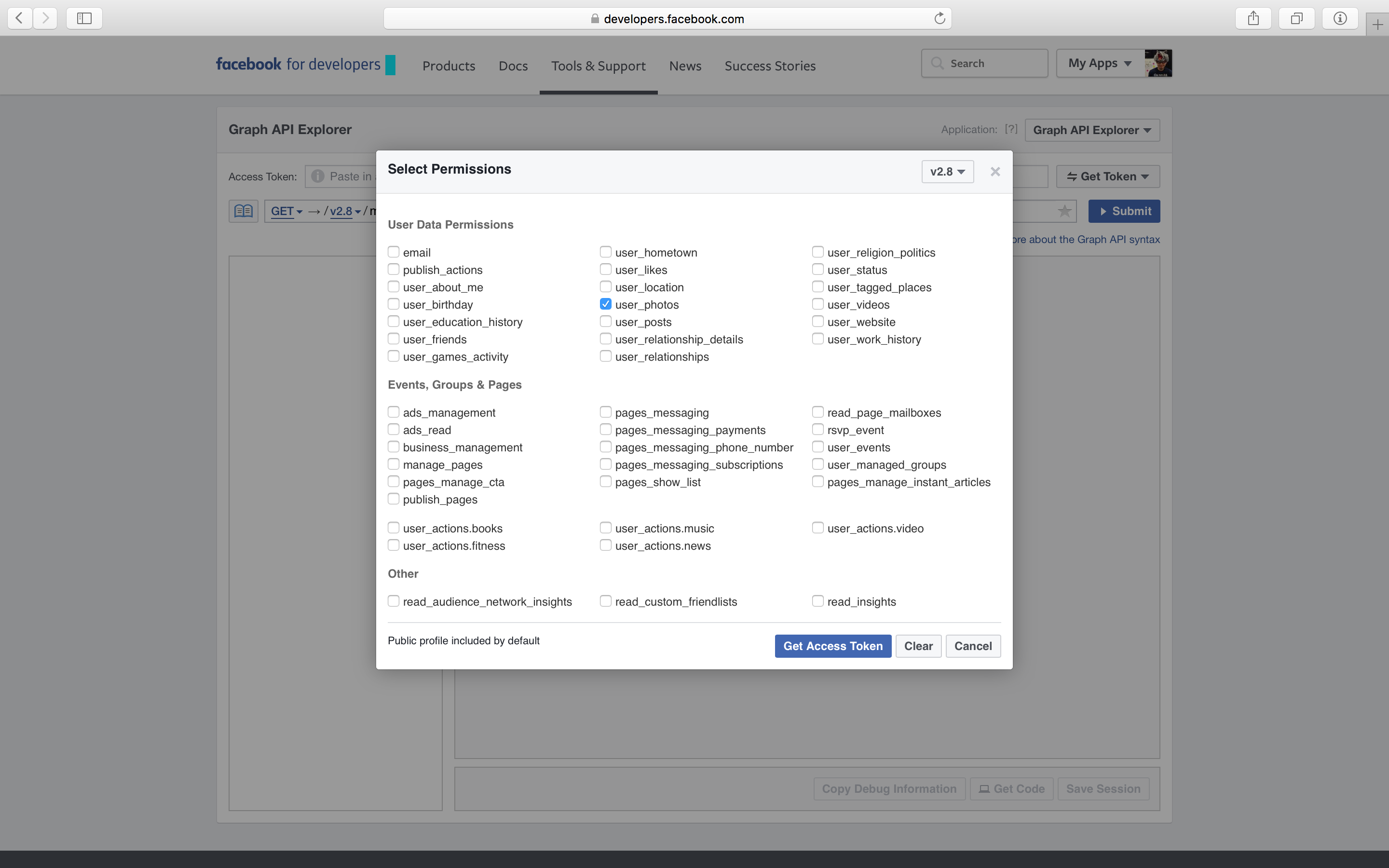Screen dimensions: 1389x868
Task: Select read_insights checkbox
Action: (x=818, y=600)
